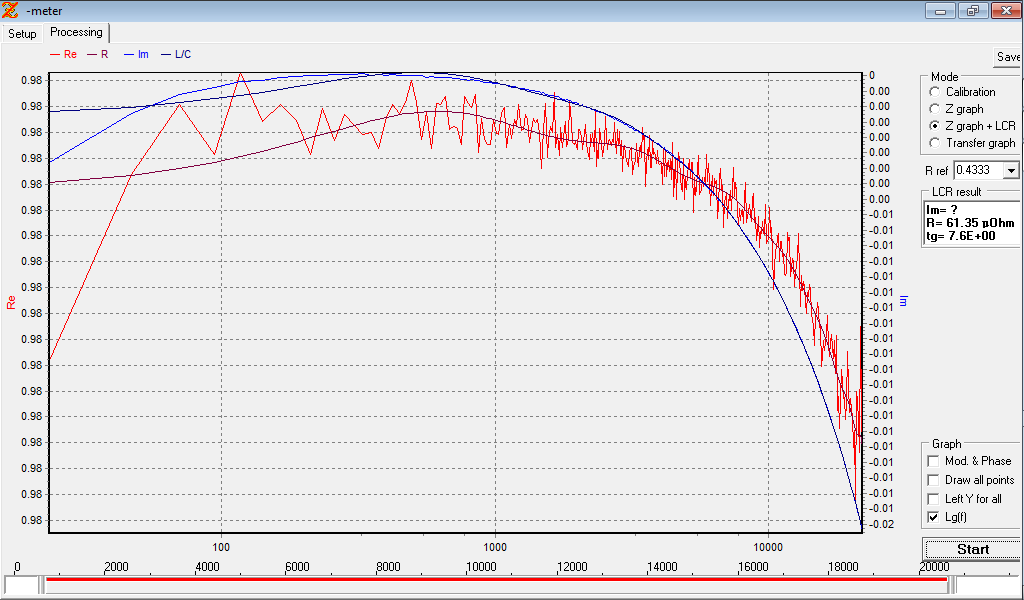Toggle the Lg(f) checkbox
The image size is (1024, 600).
[x=933, y=517]
